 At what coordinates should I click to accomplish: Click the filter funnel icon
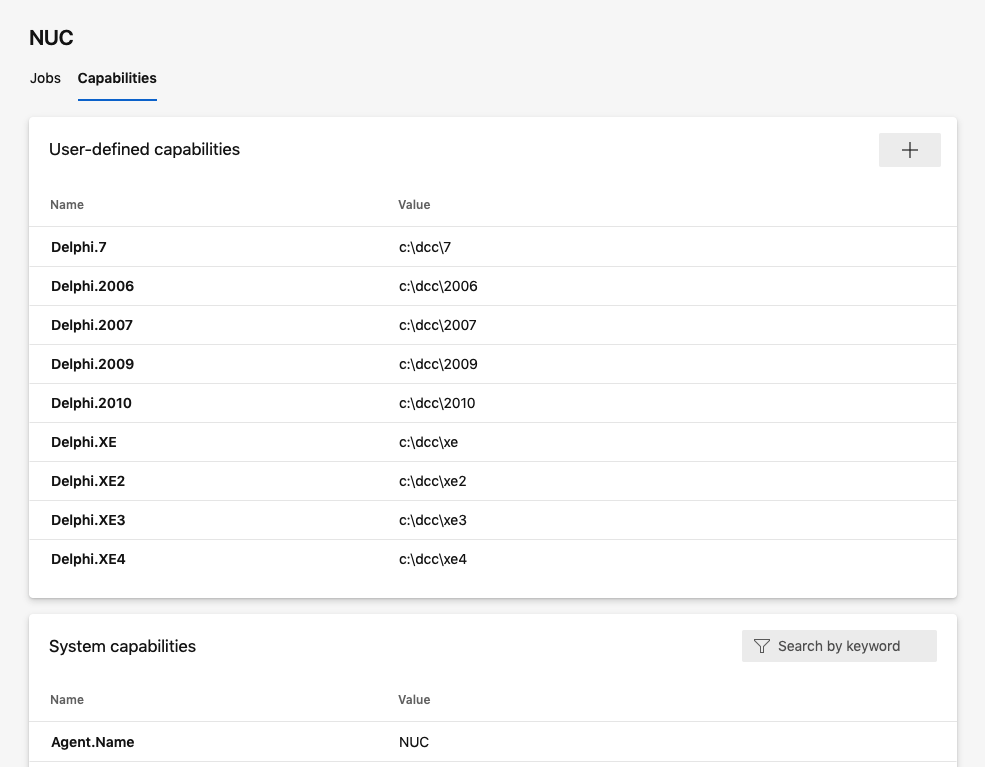[761, 646]
